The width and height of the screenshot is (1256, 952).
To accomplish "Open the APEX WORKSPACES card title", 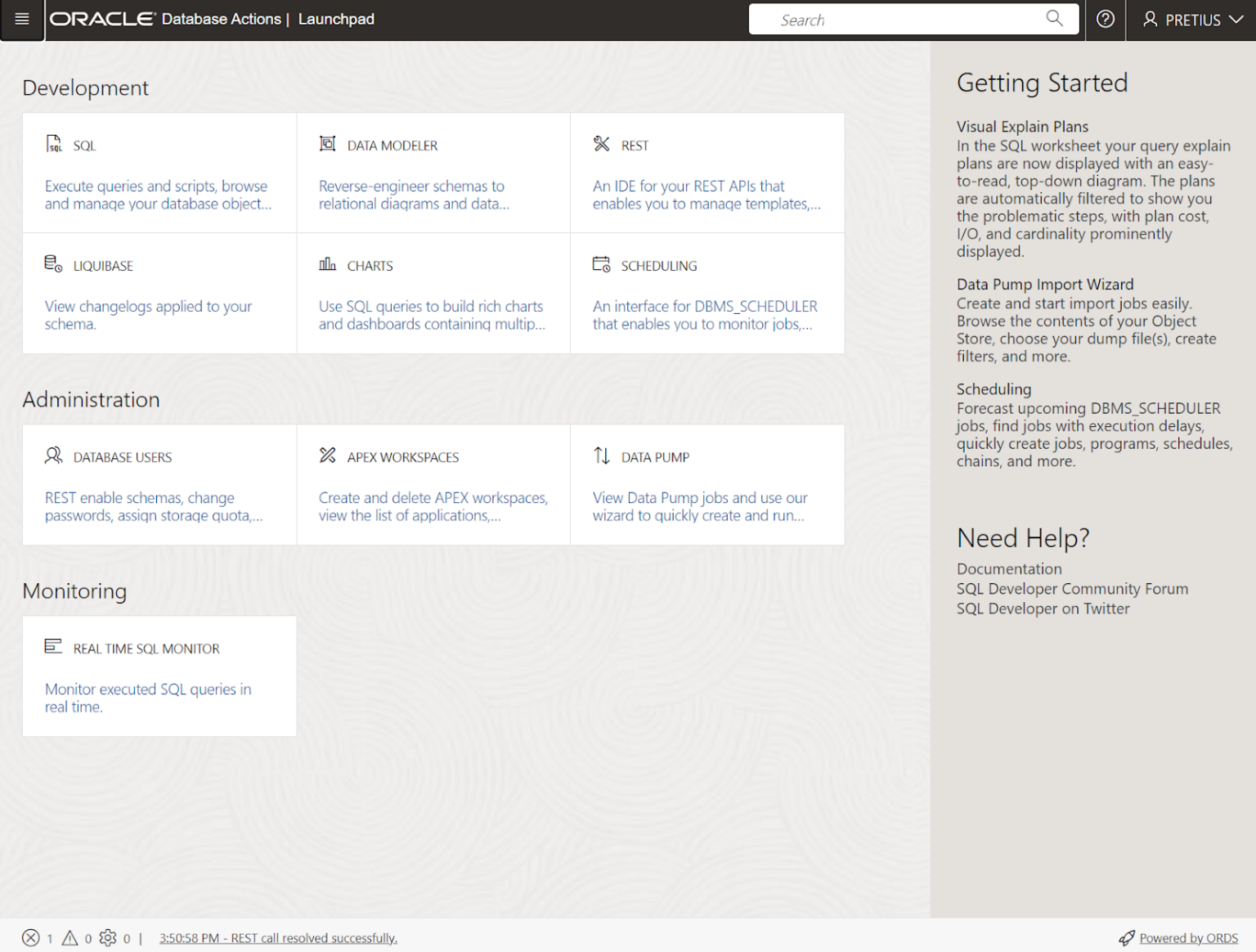I will tap(403, 457).
